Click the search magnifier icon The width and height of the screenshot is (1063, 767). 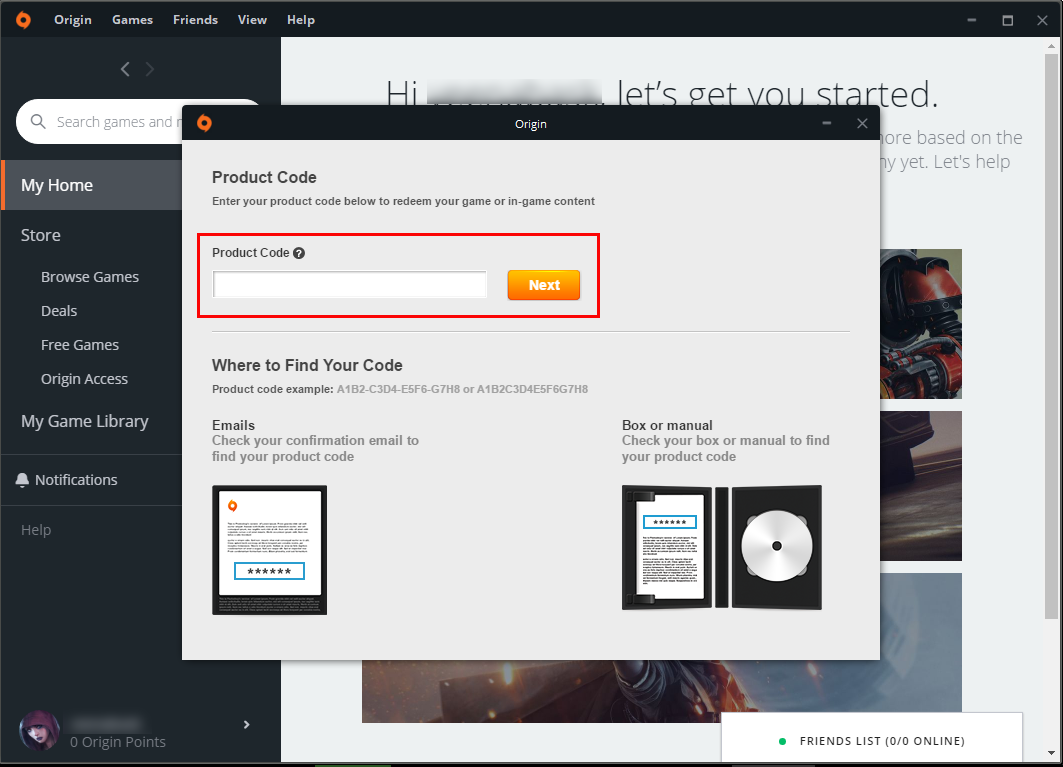click(39, 122)
